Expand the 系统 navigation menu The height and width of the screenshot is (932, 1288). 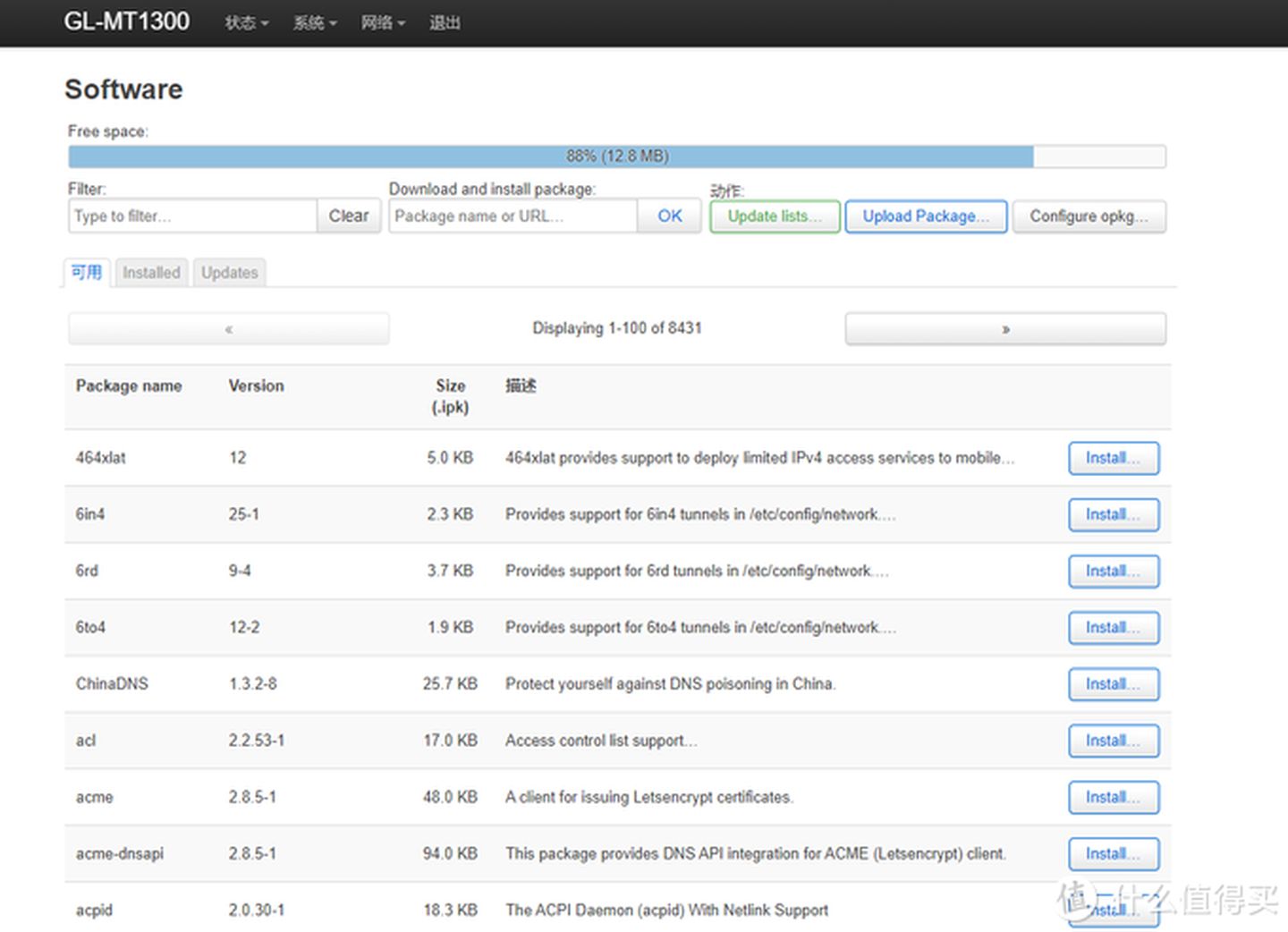pos(314,23)
